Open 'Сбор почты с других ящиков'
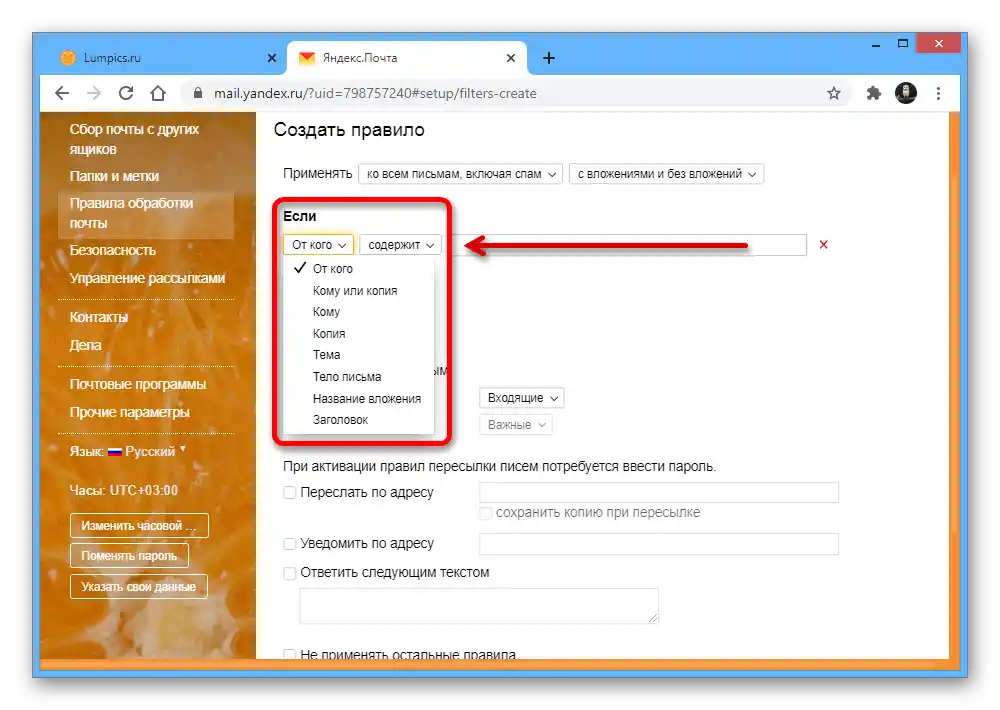 click(134, 139)
